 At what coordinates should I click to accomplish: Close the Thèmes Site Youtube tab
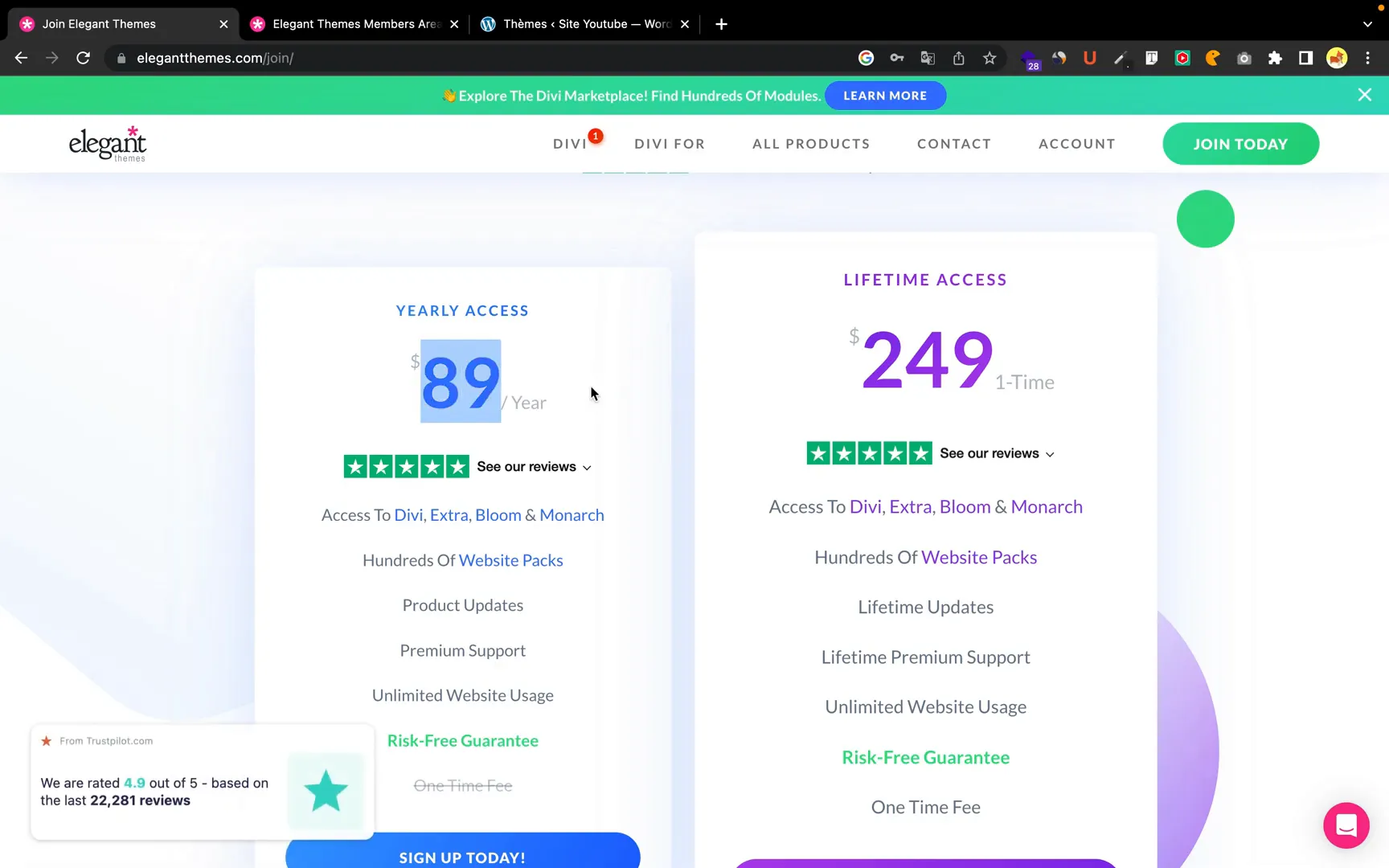coord(685,24)
